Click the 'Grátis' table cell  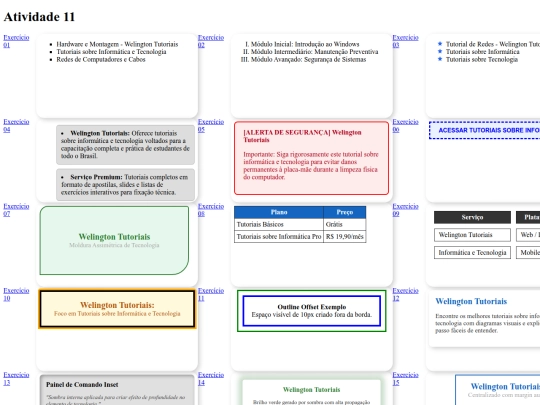pyautogui.click(x=345, y=224)
